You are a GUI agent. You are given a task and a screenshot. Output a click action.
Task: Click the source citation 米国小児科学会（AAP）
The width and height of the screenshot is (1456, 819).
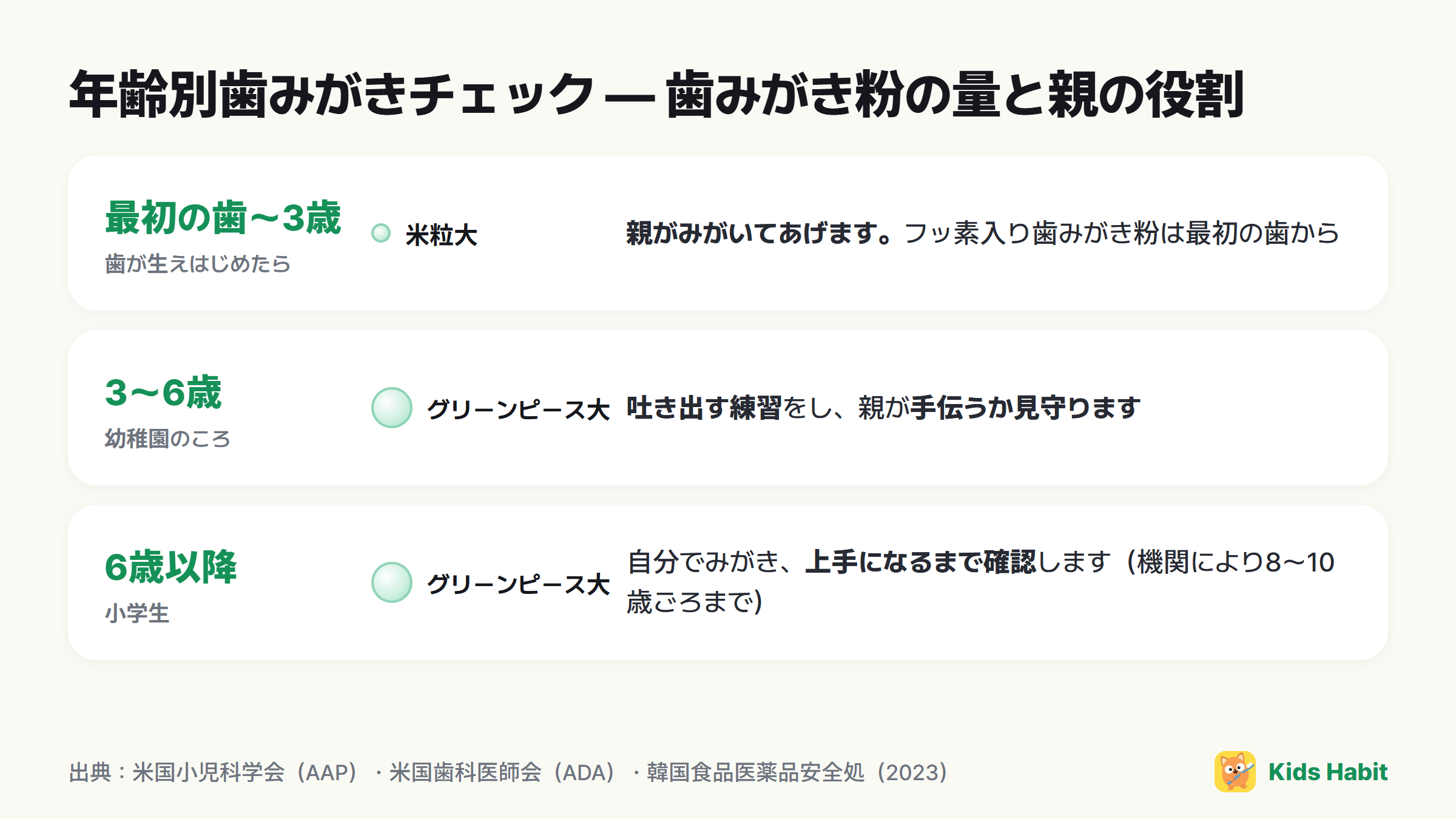248,772
